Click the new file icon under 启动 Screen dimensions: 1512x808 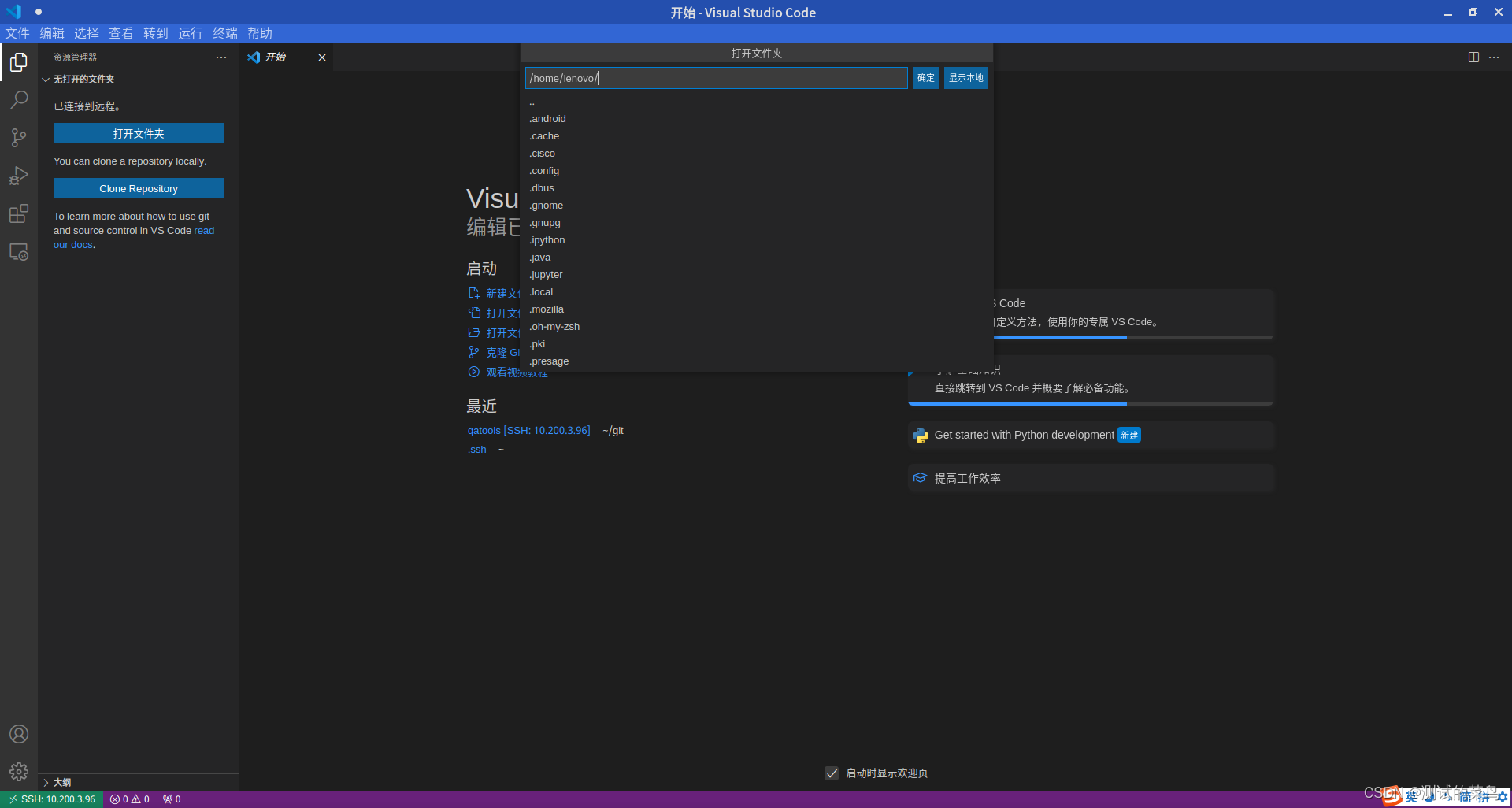pyautogui.click(x=474, y=293)
